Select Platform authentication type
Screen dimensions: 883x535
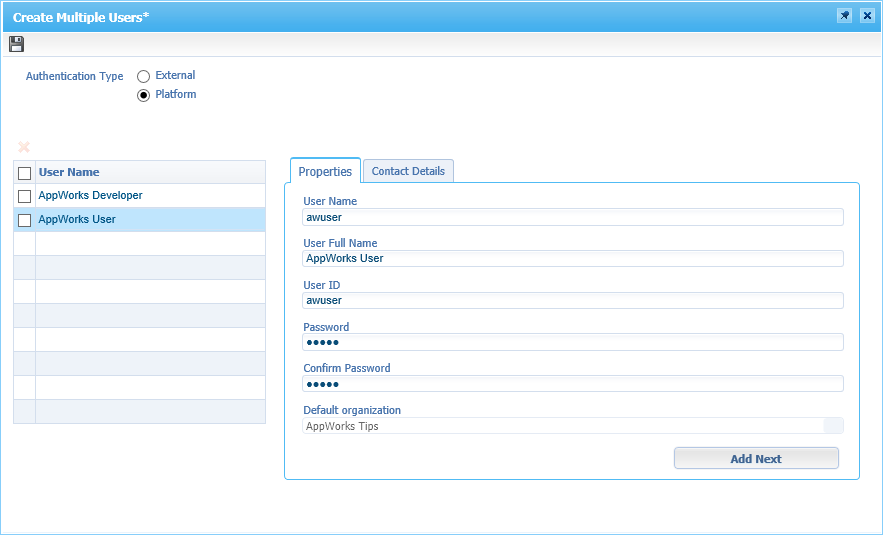click(144, 95)
